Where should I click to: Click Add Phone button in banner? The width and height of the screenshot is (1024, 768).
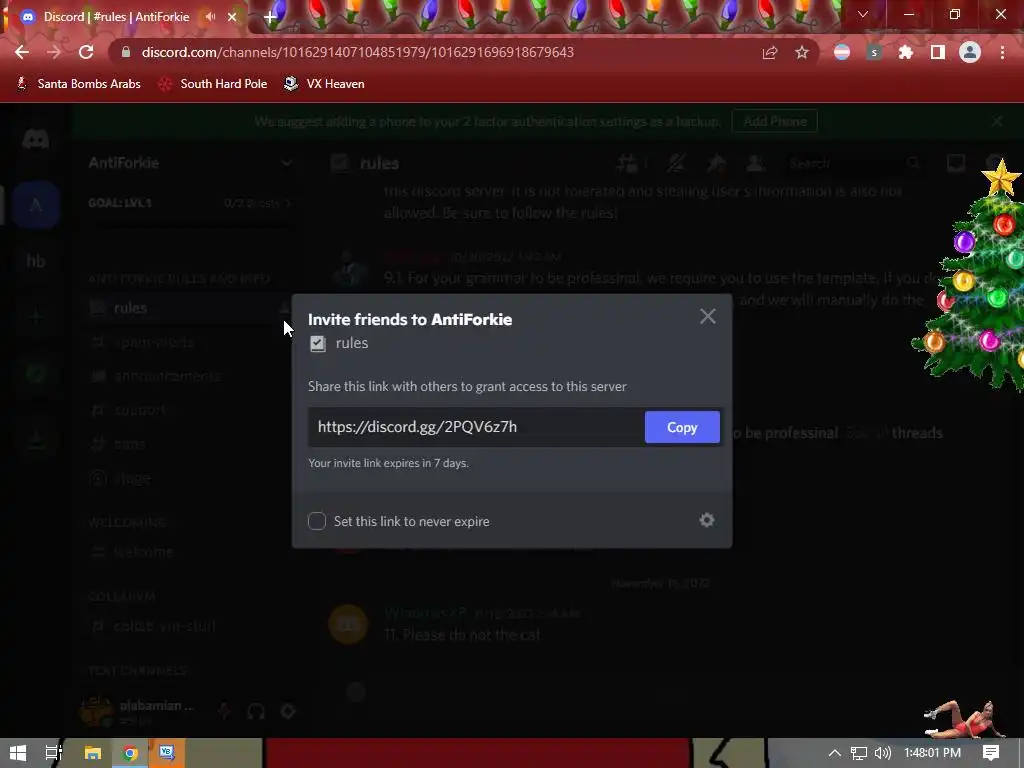tap(775, 121)
